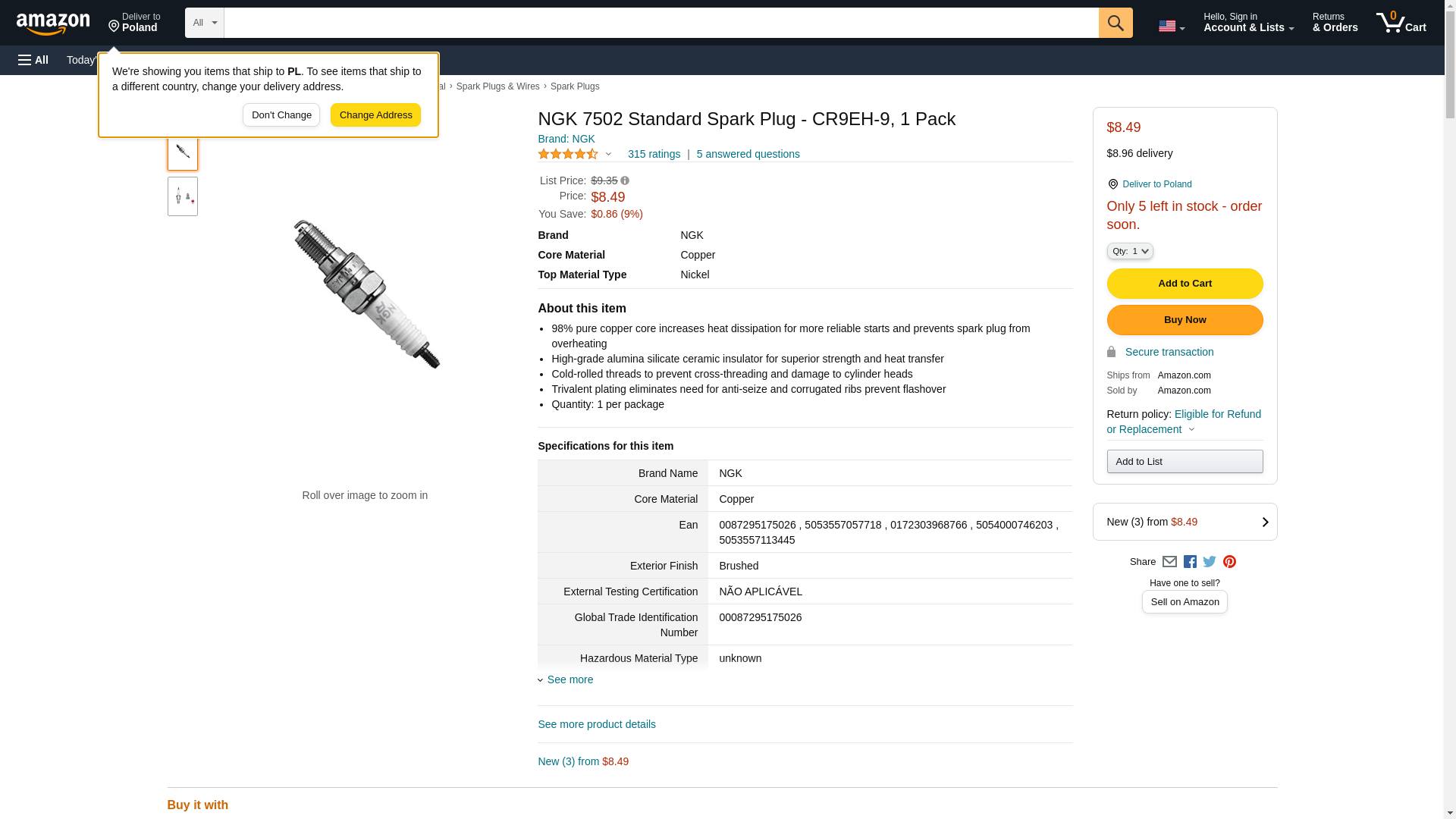Screen dimensions: 1456x819
Task: Click the List Price info icon
Action: (x=625, y=181)
